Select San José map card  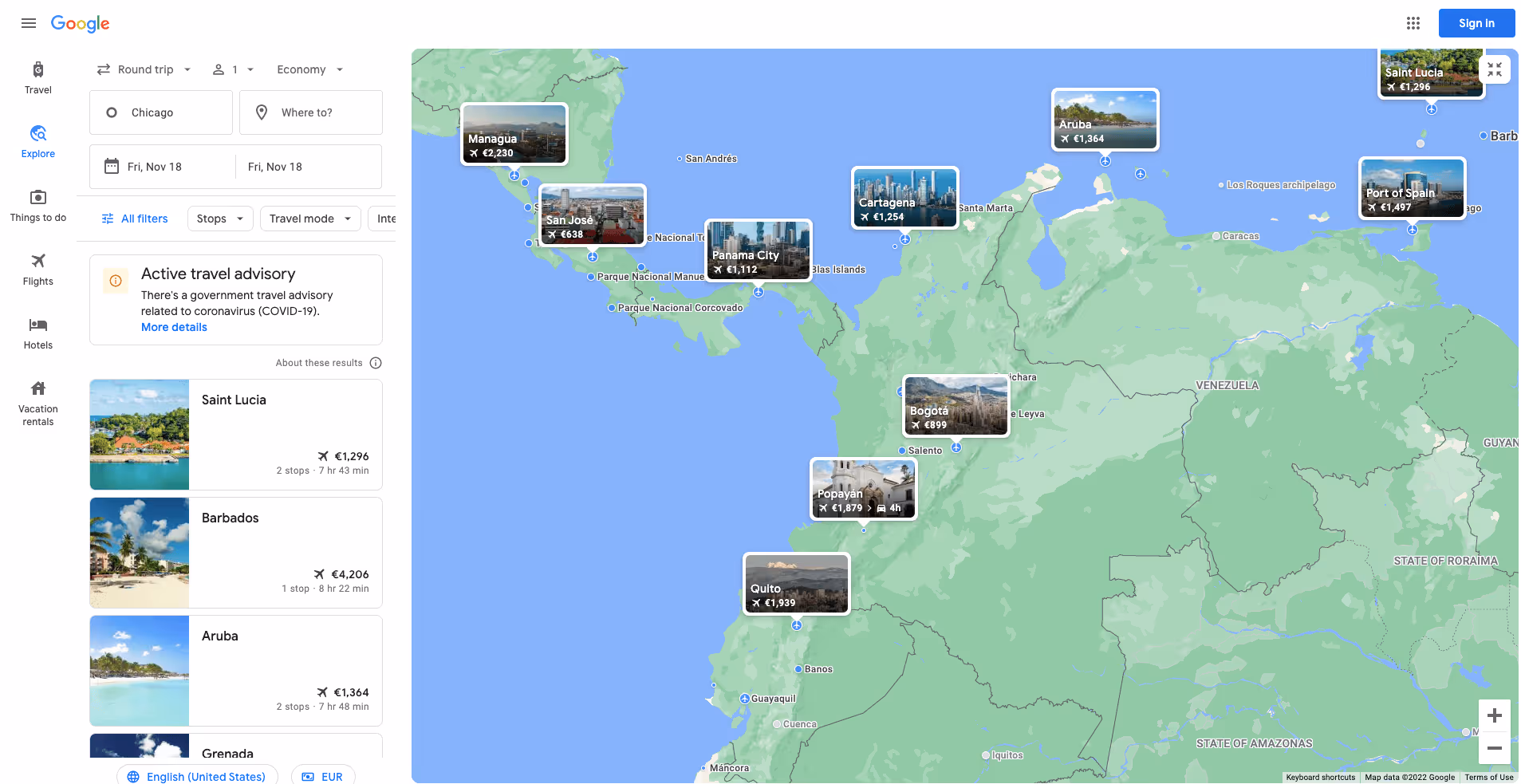pos(593,215)
